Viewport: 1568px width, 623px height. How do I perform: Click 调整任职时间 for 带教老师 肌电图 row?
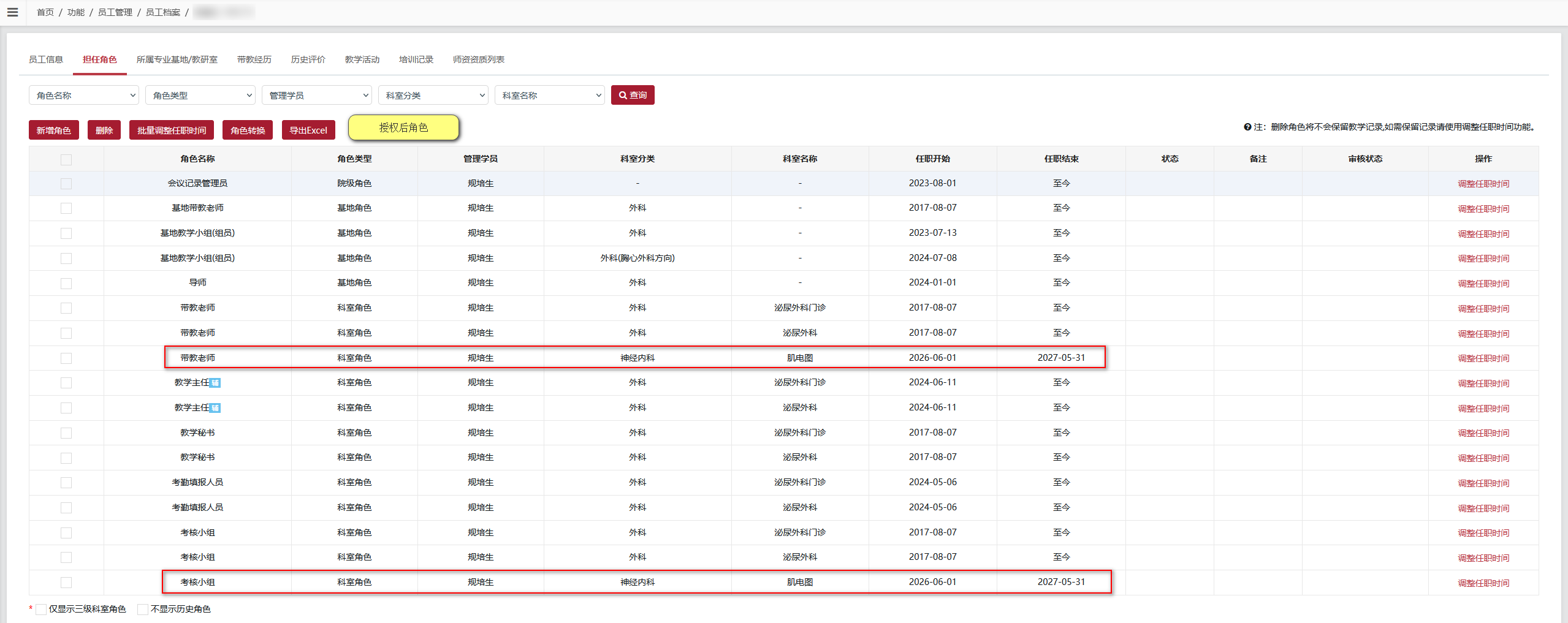(1483, 358)
